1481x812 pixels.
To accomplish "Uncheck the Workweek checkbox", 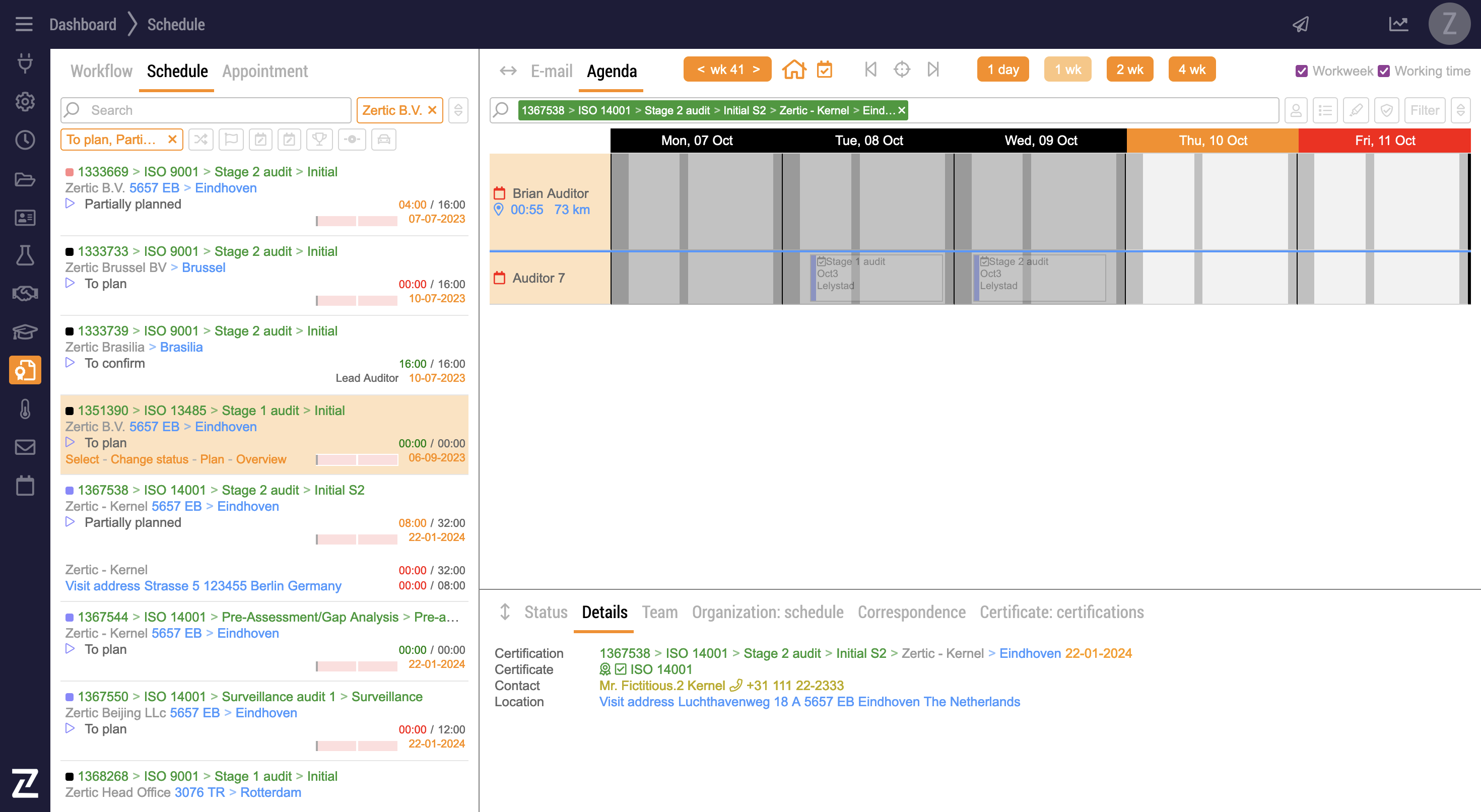I will pyautogui.click(x=1302, y=72).
